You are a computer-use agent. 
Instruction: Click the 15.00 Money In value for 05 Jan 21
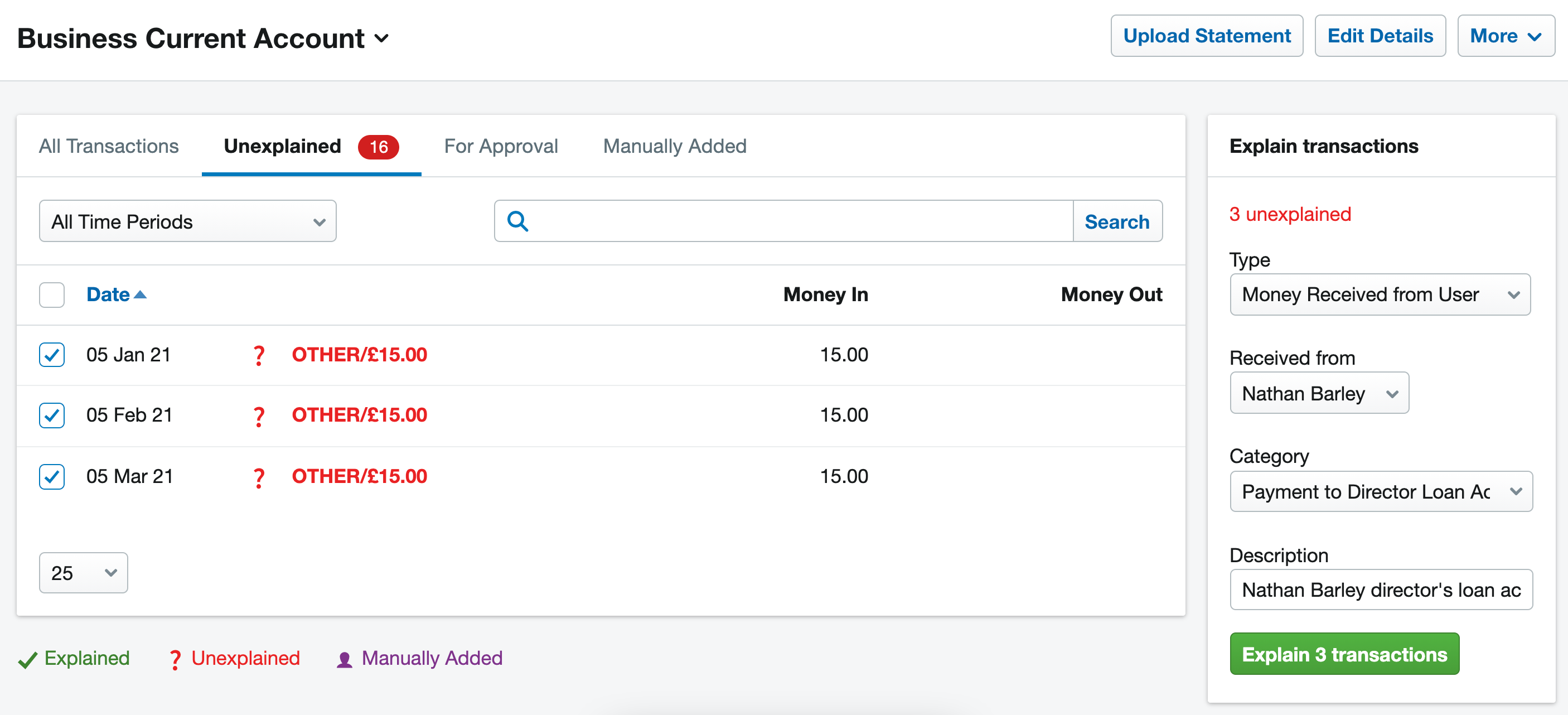pyautogui.click(x=844, y=355)
